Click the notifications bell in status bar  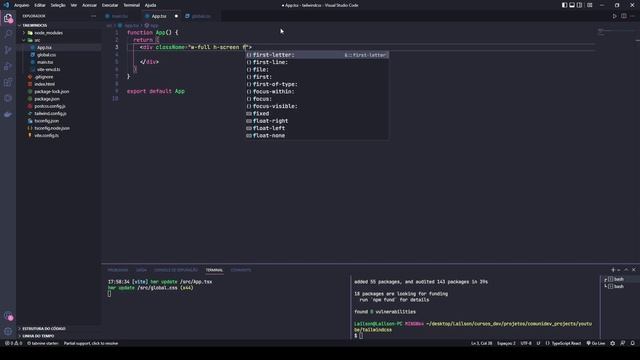pos(633,343)
